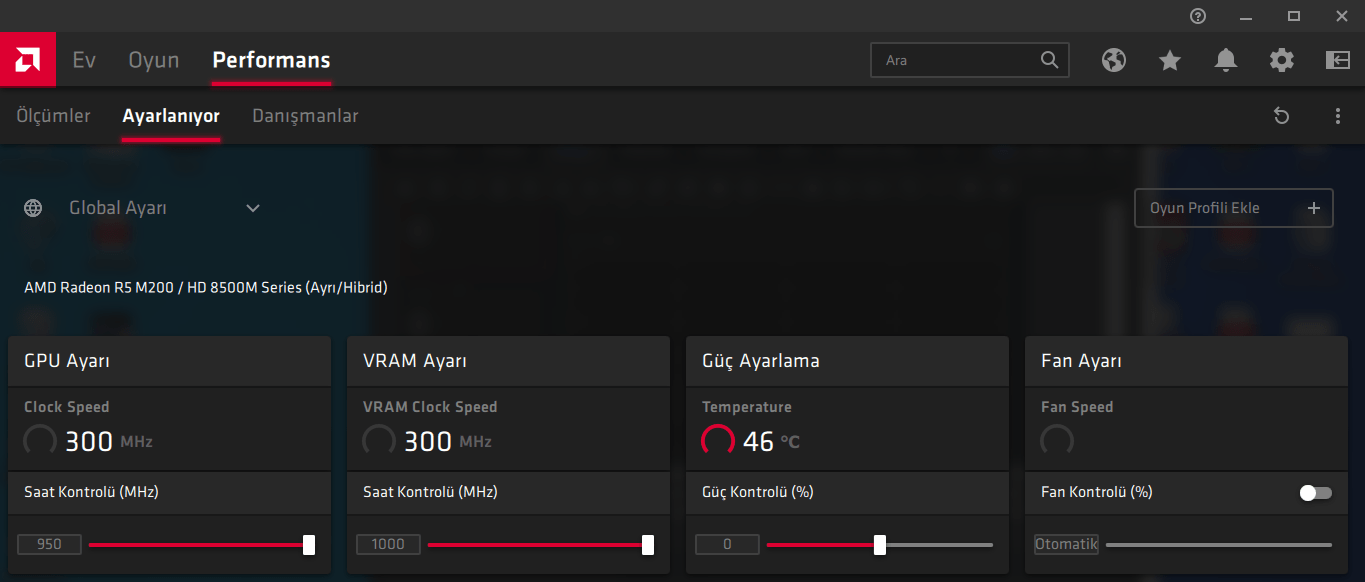
Task: Click the fan speed gauge
Action: [x=1057, y=440]
